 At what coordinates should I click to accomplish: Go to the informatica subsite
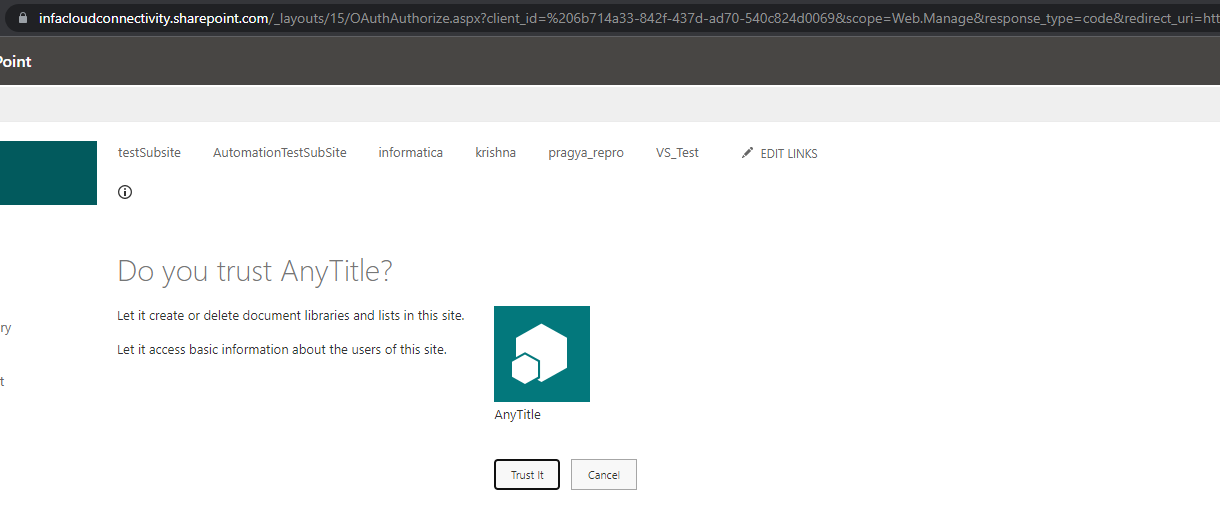coord(410,153)
